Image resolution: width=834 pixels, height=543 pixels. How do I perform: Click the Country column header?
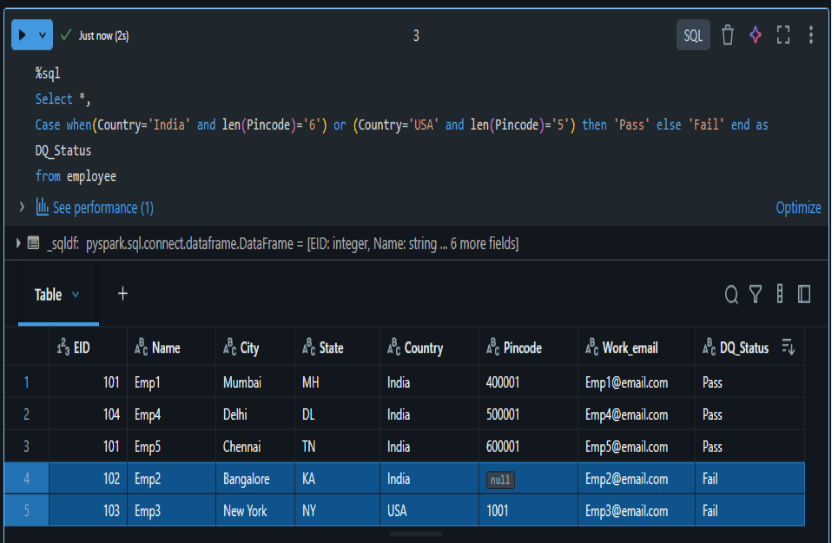click(429, 348)
